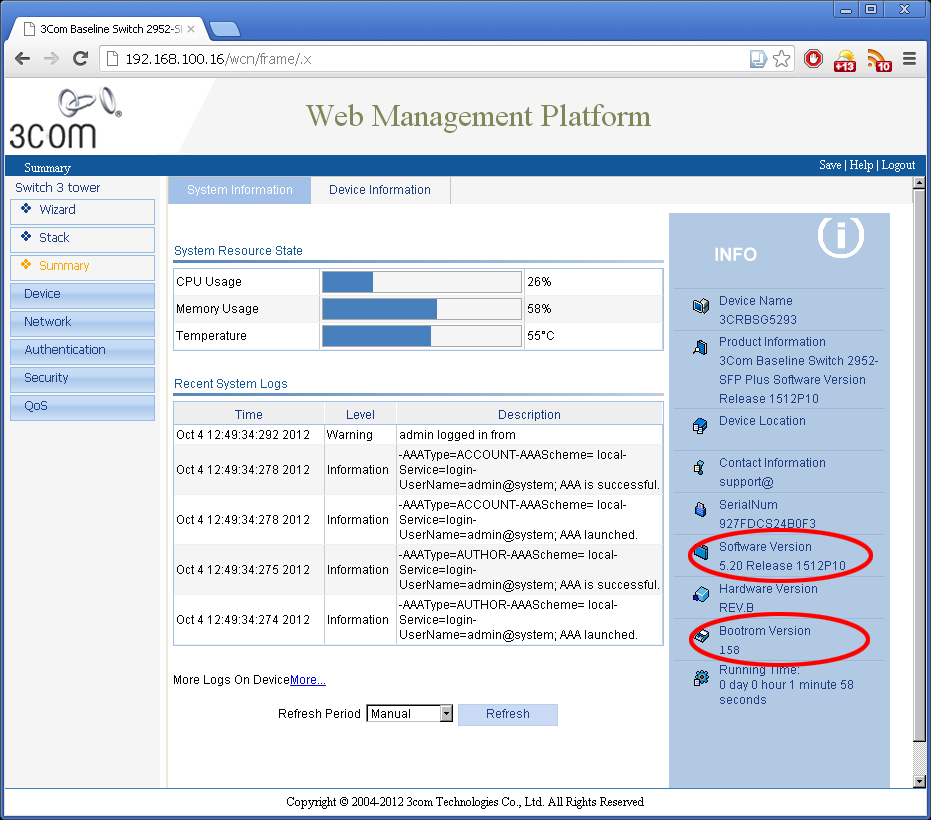
Task: Click the serial number 927FDCS24B0F3
Action: click(767, 523)
